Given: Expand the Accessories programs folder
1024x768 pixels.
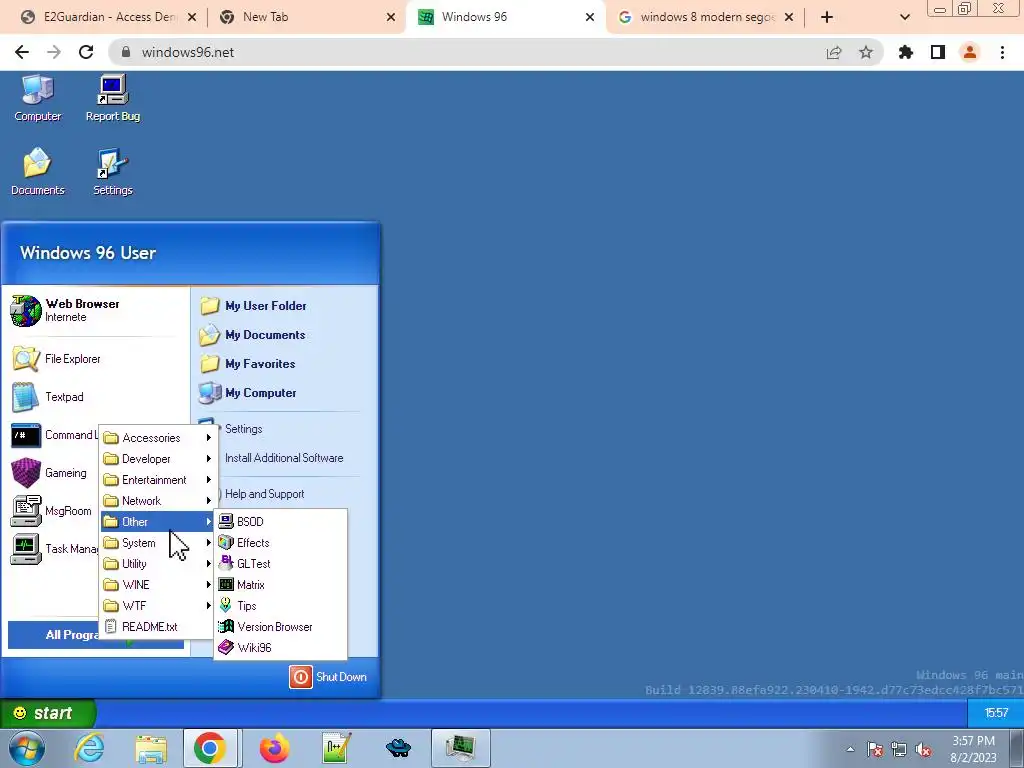Looking at the screenshot, I should tap(157, 438).
